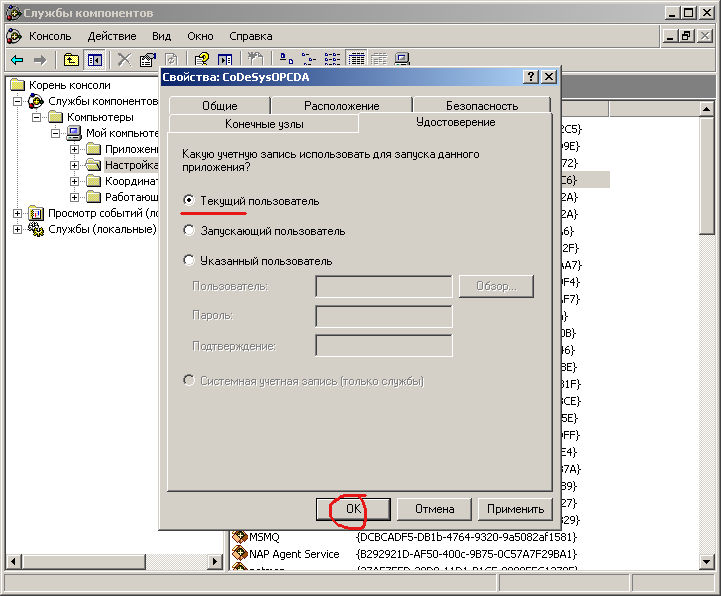This screenshot has height=596, width=721.
Task: Click the tree pane scroll-left arrow
Action: coord(14,562)
